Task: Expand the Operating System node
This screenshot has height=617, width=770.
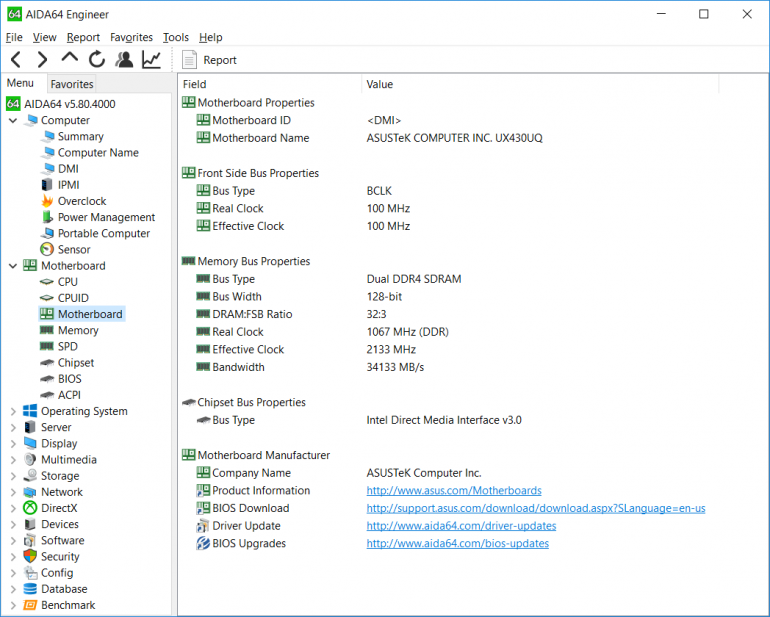Action: point(13,412)
